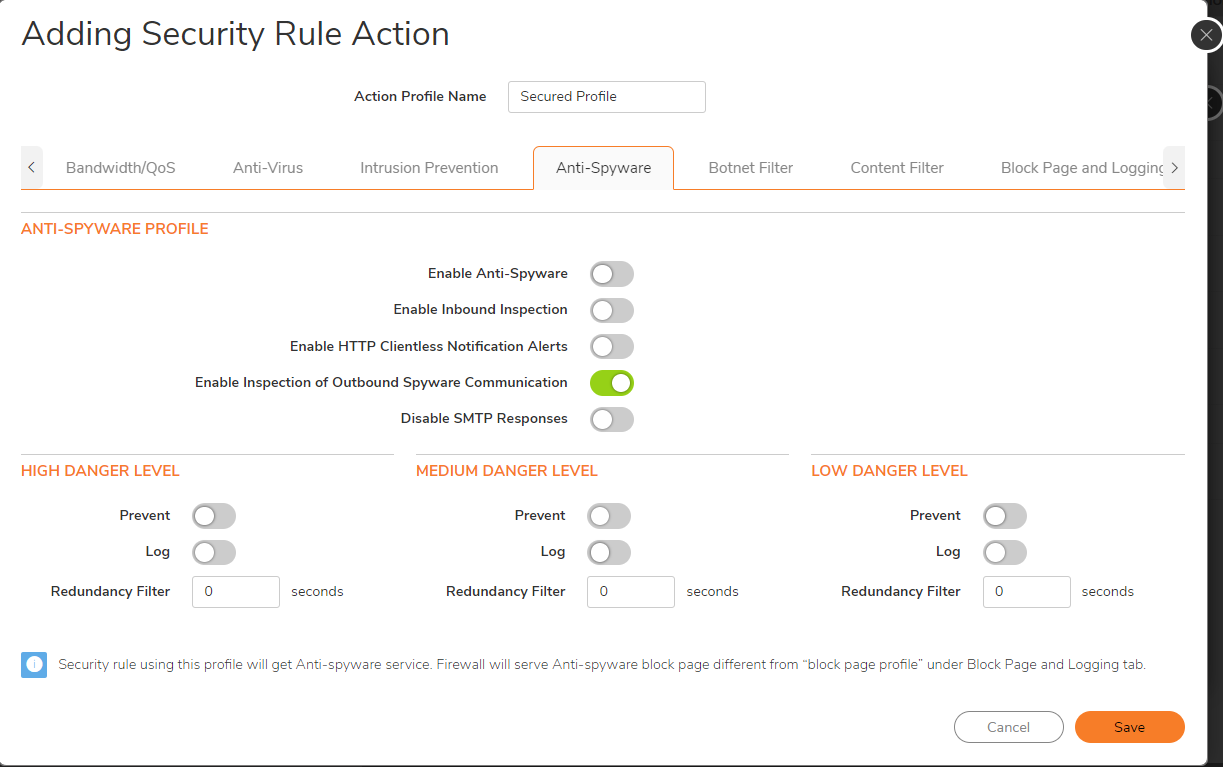Dismiss the dialog with the X icon
Screen dimensions: 1223x767
(1205, 34)
